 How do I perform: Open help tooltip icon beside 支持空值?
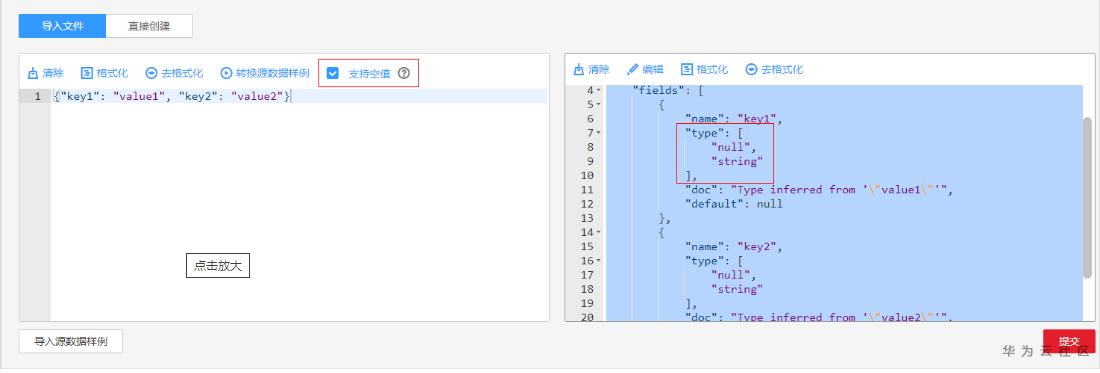(403, 73)
